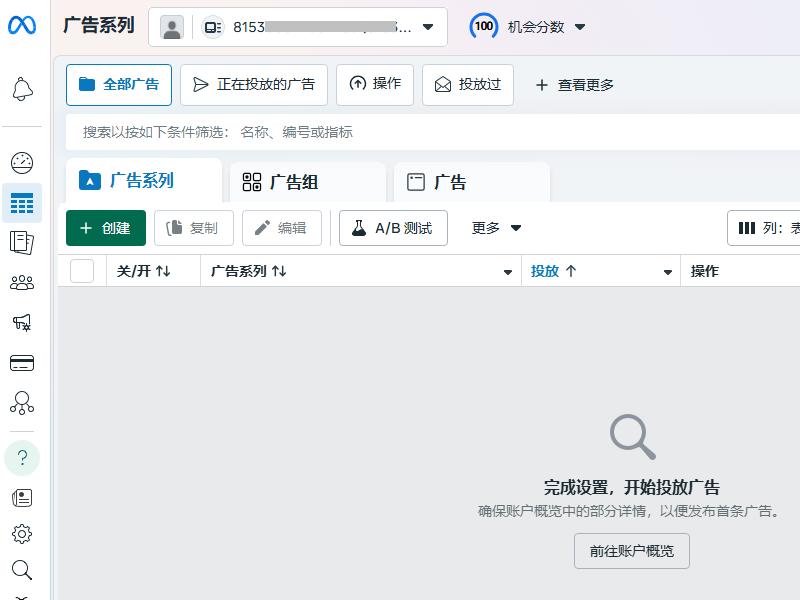
Task: Tick the select-all checkbox in table header
Action: [82, 271]
